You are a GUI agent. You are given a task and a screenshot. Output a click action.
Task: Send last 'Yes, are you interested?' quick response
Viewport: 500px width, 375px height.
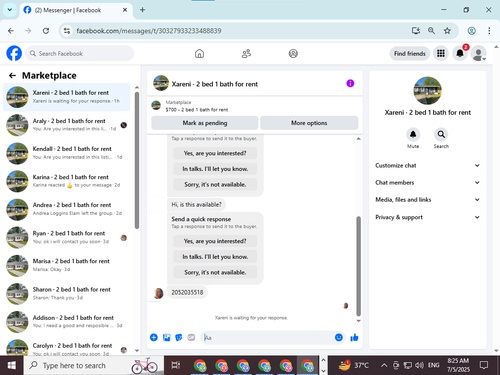tap(215, 241)
